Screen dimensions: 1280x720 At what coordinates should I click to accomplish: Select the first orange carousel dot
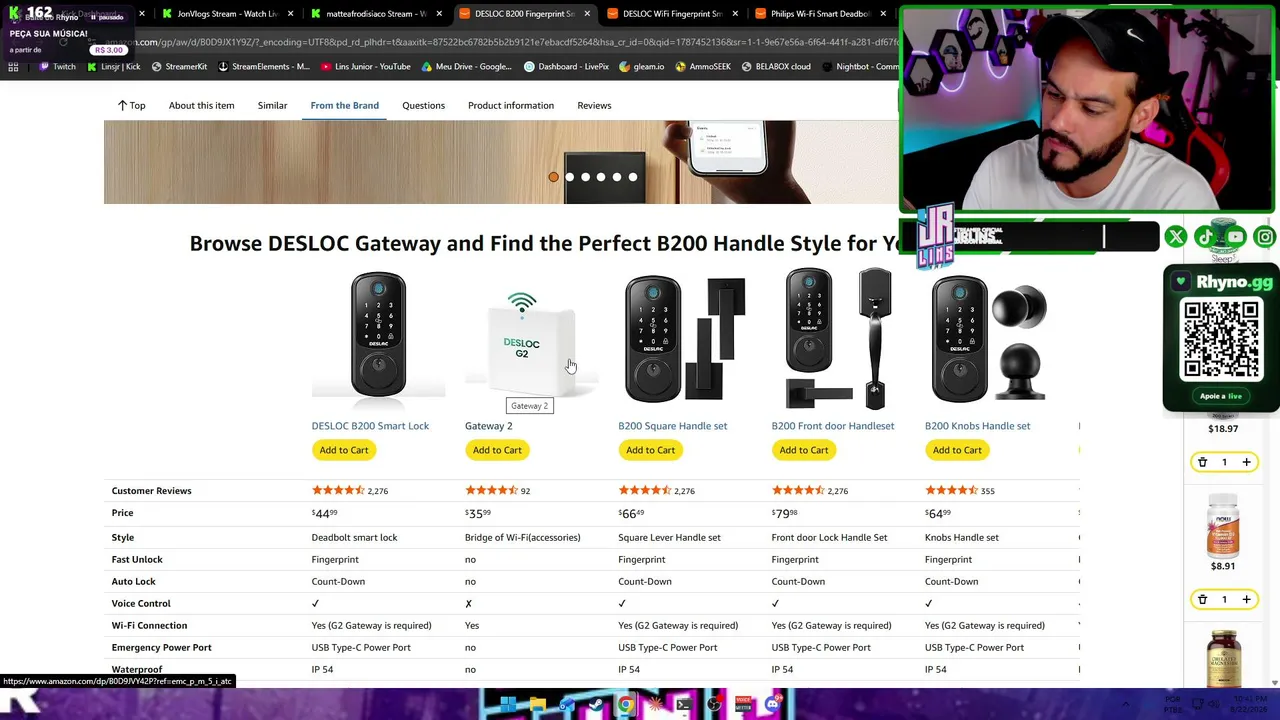pyautogui.click(x=553, y=177)
